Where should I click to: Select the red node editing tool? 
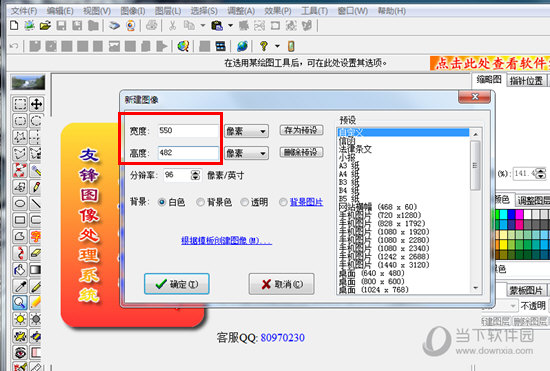(20, 170)
